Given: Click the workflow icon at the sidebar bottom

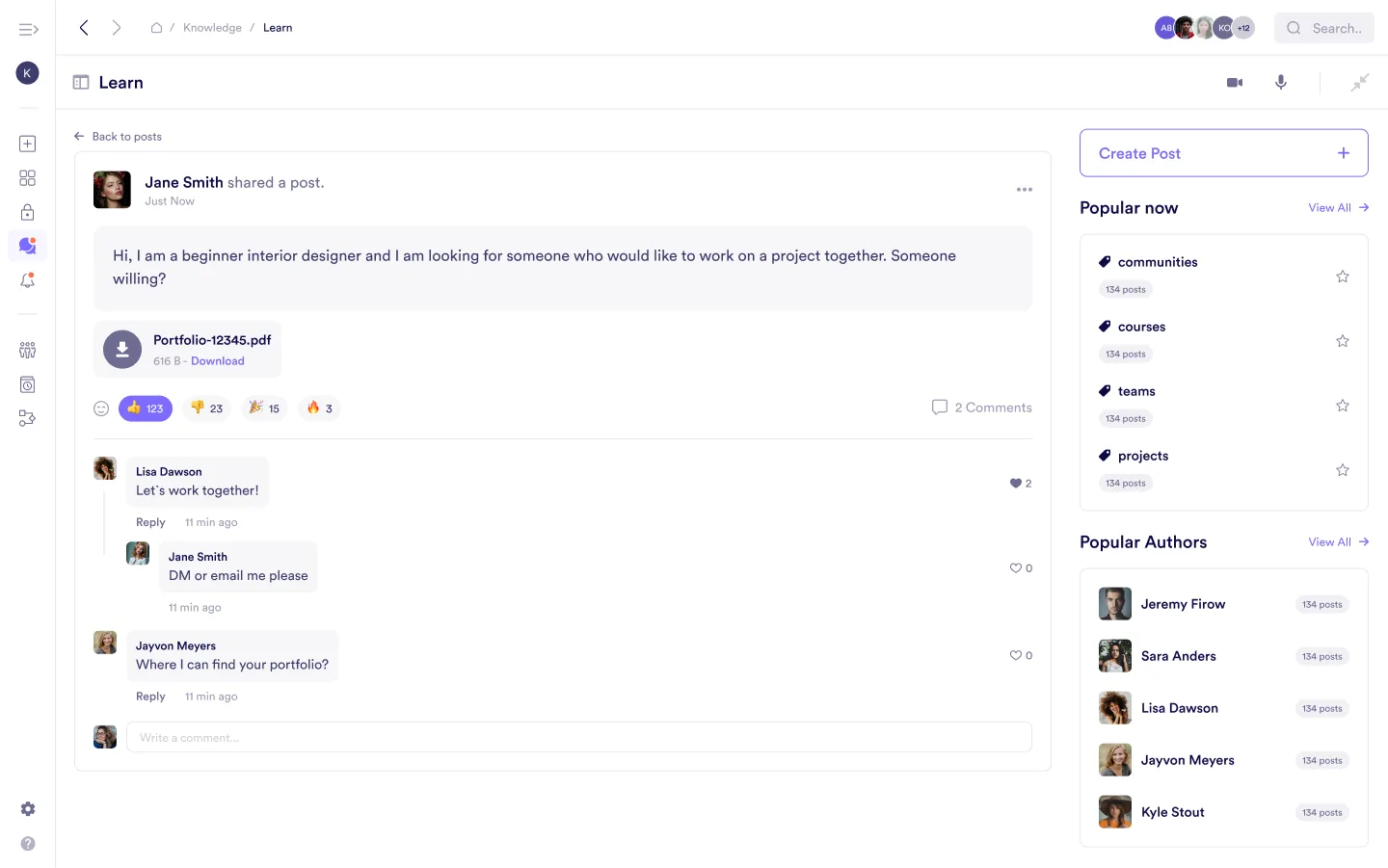Looking at the screenshot, I should pyautogui.click(x=27, y=418).
